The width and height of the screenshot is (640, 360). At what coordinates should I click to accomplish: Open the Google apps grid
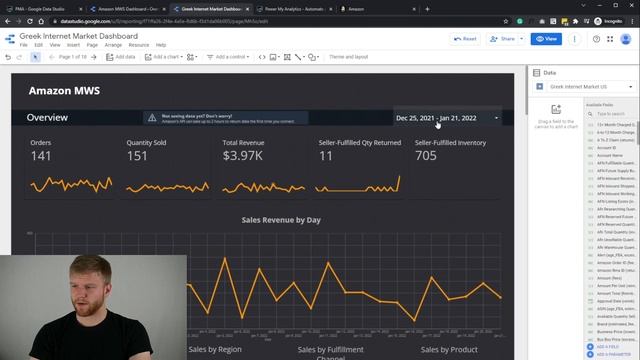pyautogui.click(x=610, y=39)
